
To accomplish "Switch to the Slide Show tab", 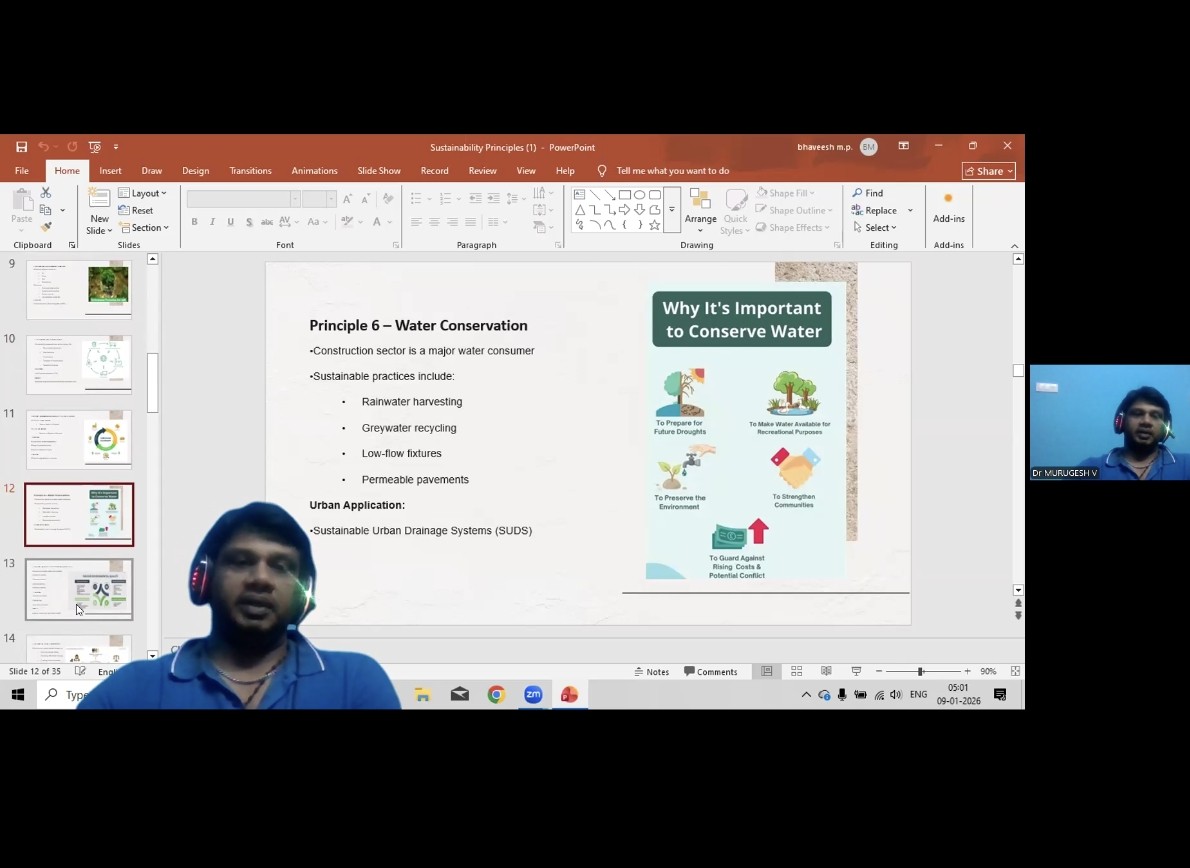I will tap(379, 171).
